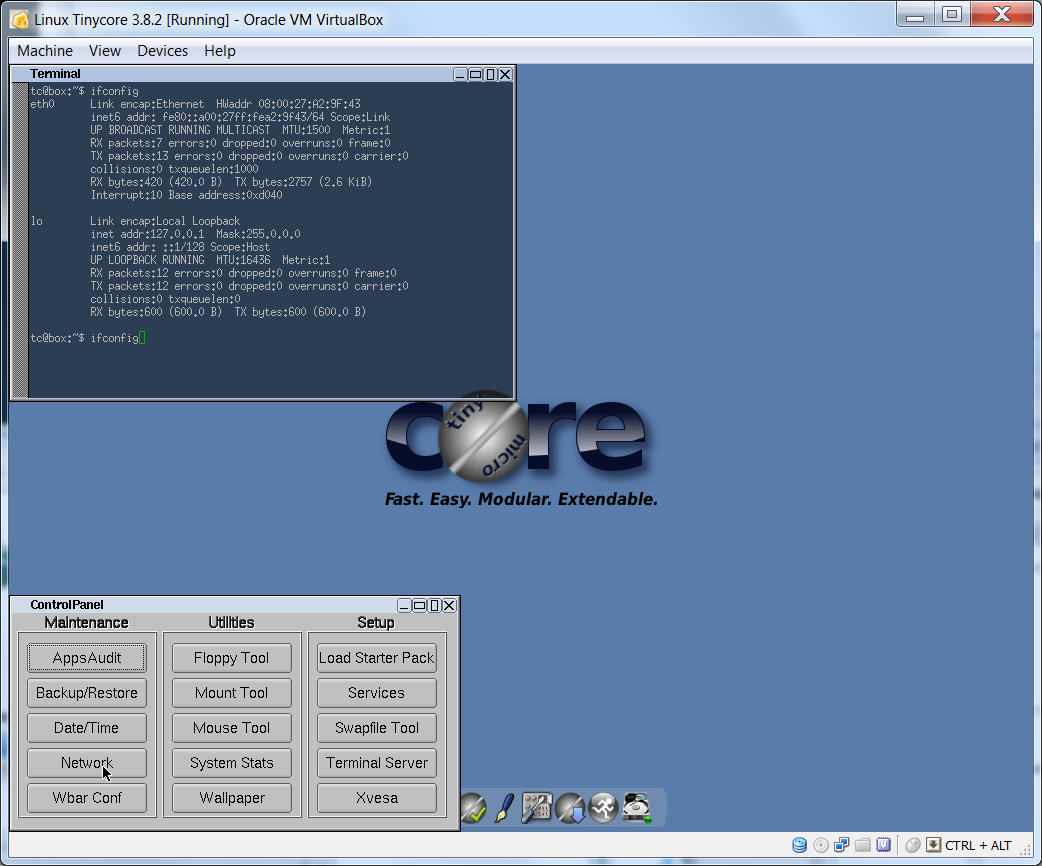The width and height of the screenshot is (1042, 866).
Task: Minimize the Terminal window
Action: [460, 74]
